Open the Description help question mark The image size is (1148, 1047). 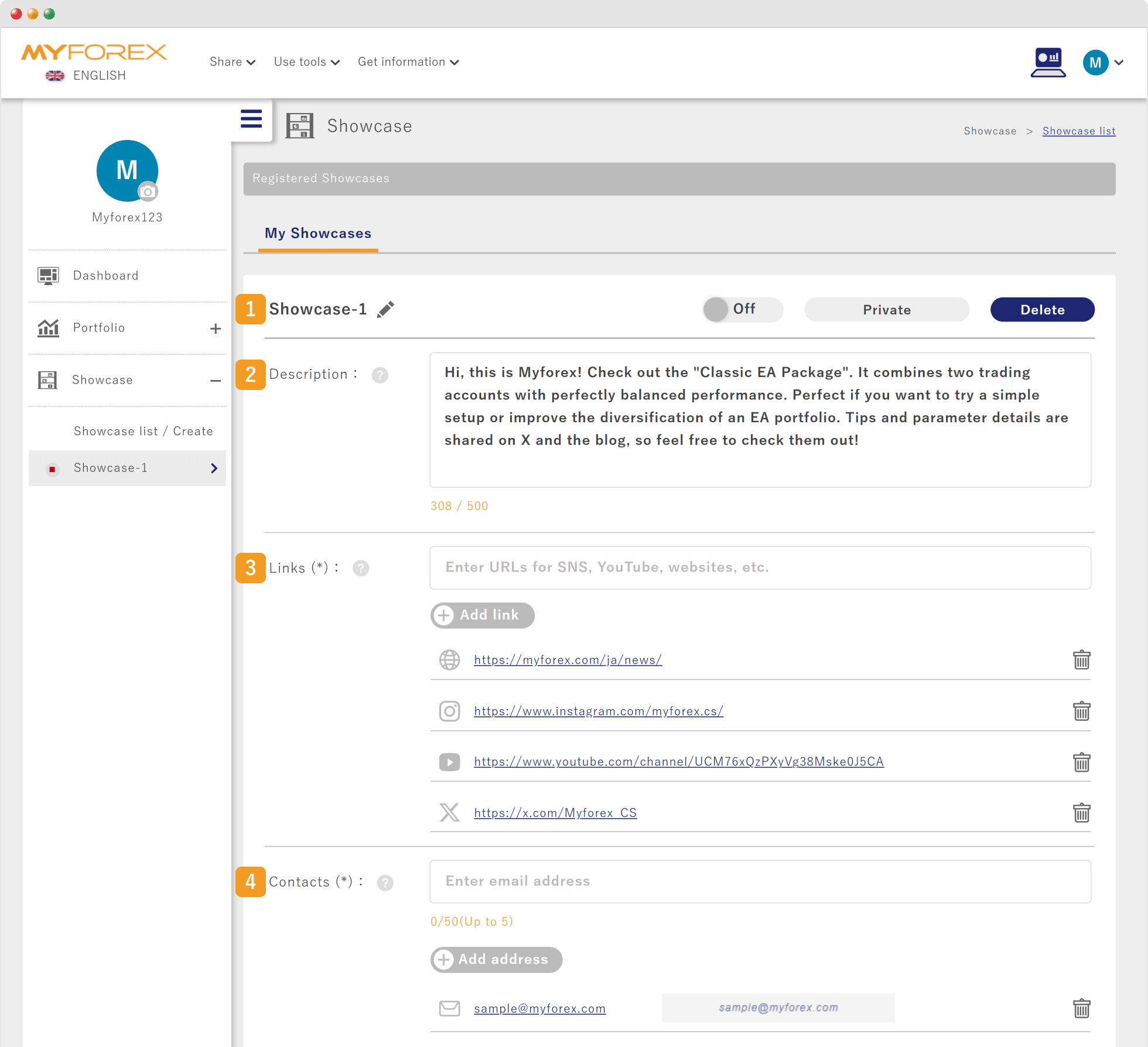[x=380, y=375]
